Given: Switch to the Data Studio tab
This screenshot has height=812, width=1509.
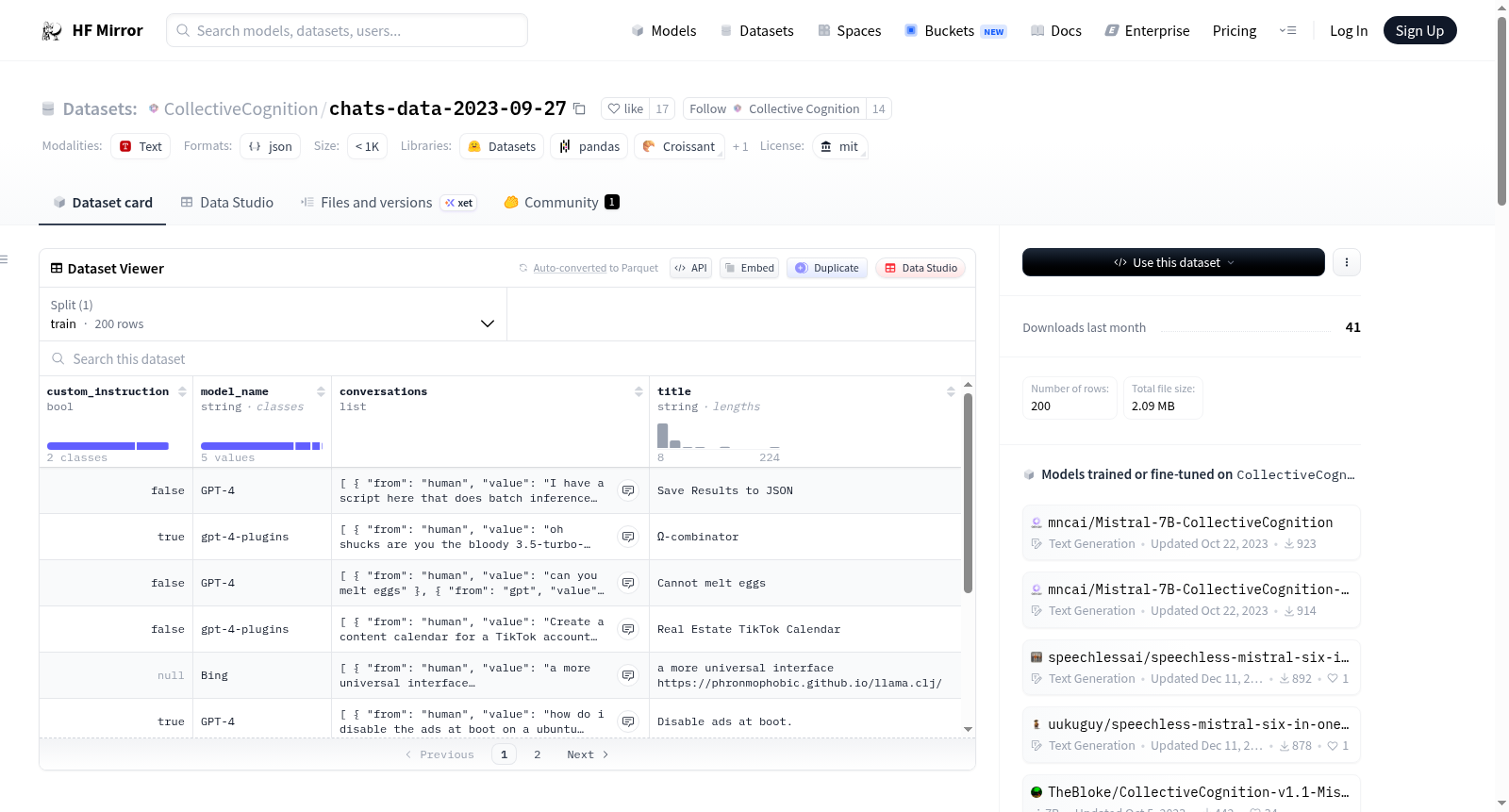Looking at the screenshot, I should (227, 203).
